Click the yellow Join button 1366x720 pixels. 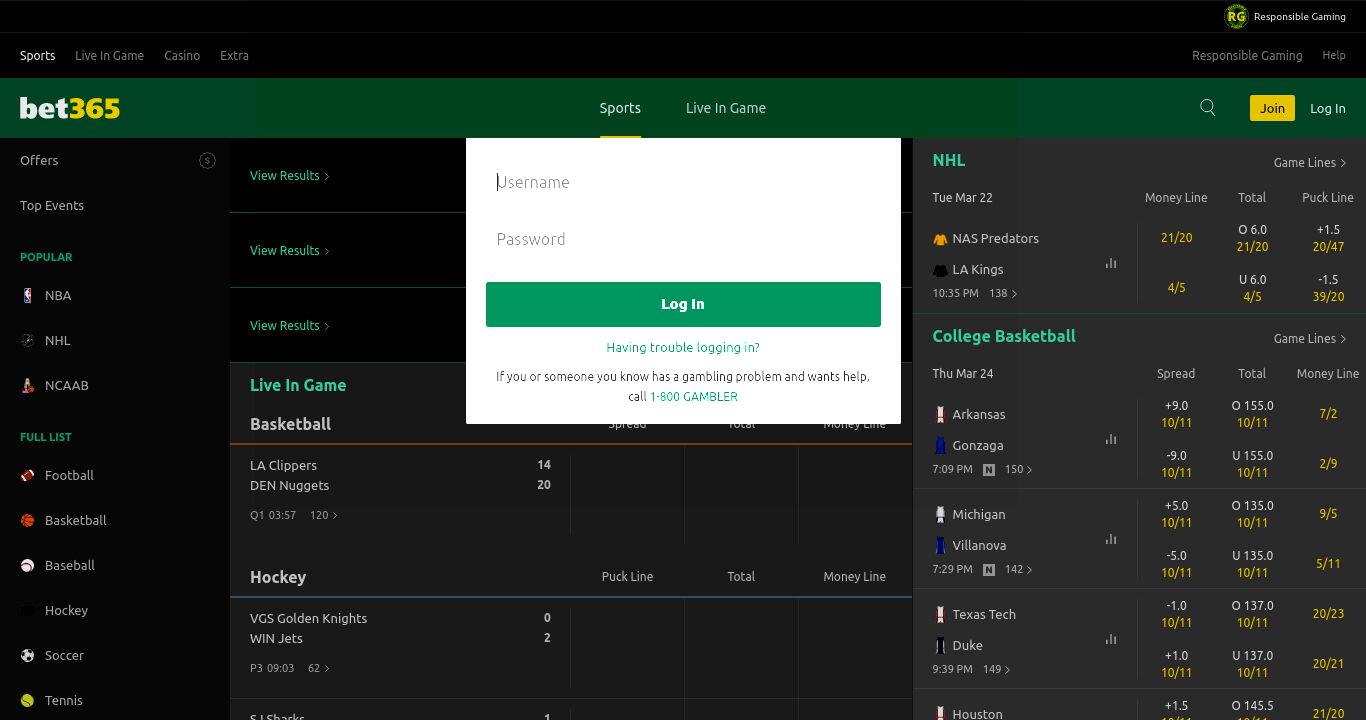tap(1272, 108)
